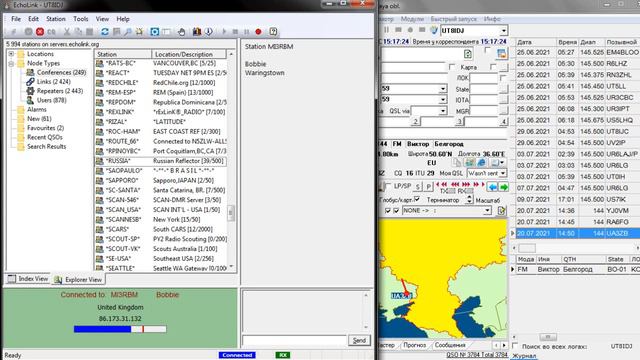The image size is (640, 360).
Task: Switch to the Index View tab
Action: (28, 279)
